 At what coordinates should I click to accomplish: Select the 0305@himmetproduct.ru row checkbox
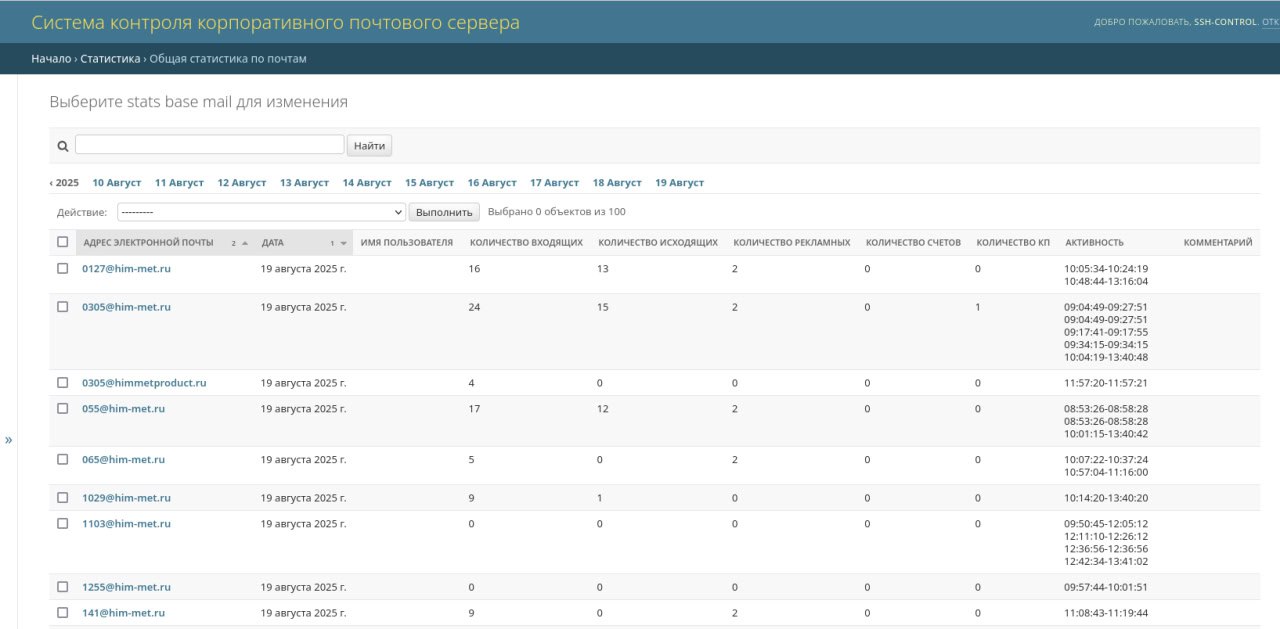[63, 383]
